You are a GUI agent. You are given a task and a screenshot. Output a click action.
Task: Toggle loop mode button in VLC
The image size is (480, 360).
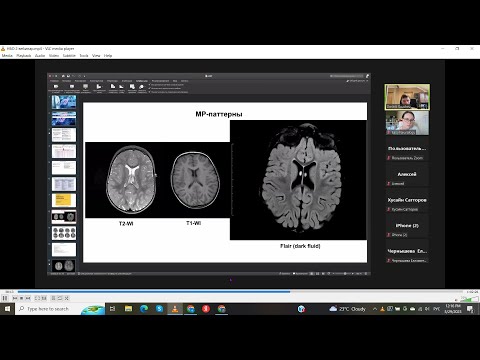[x=60, y=298]
